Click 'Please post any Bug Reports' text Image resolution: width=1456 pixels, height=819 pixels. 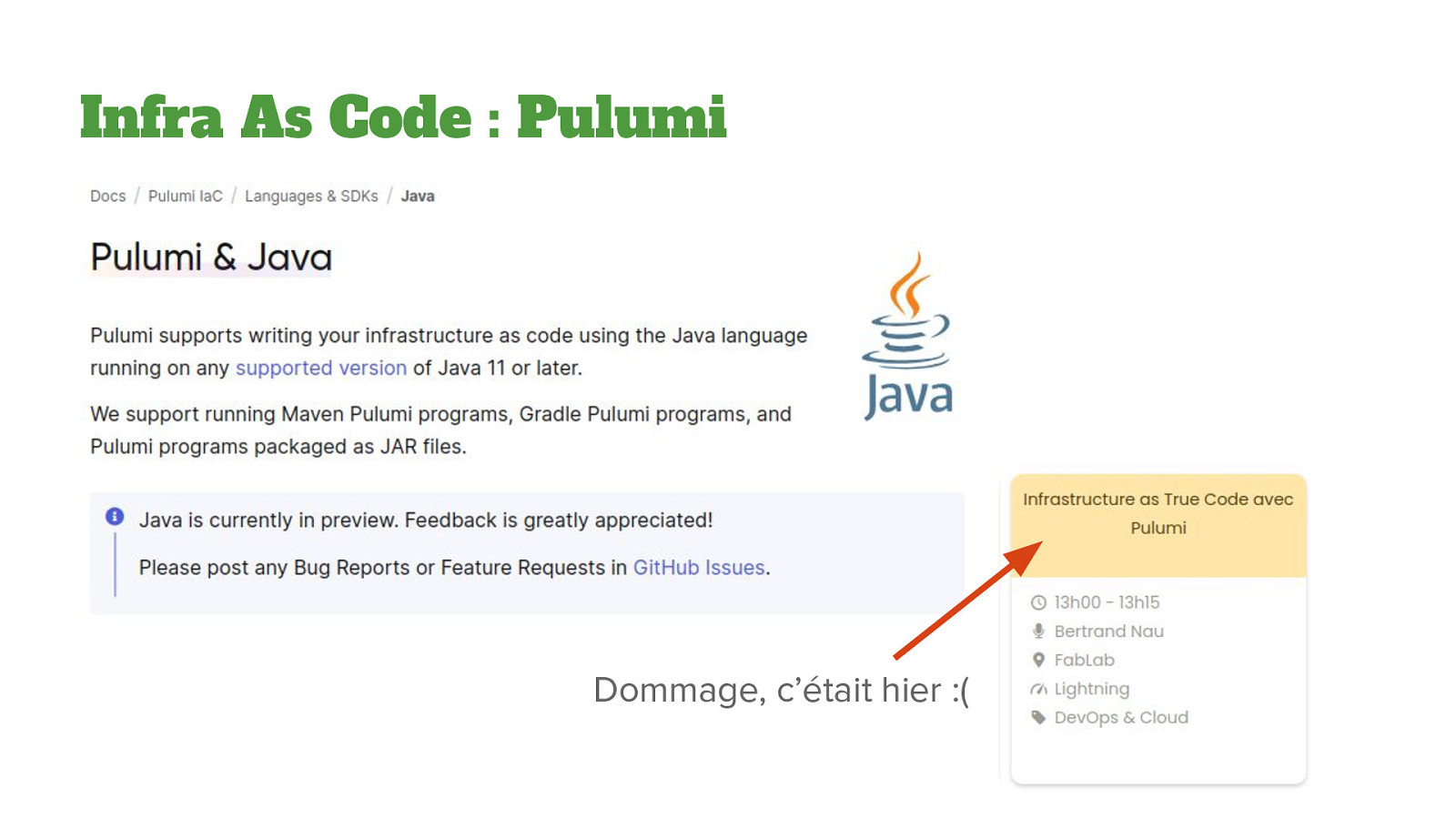point(455,567)
